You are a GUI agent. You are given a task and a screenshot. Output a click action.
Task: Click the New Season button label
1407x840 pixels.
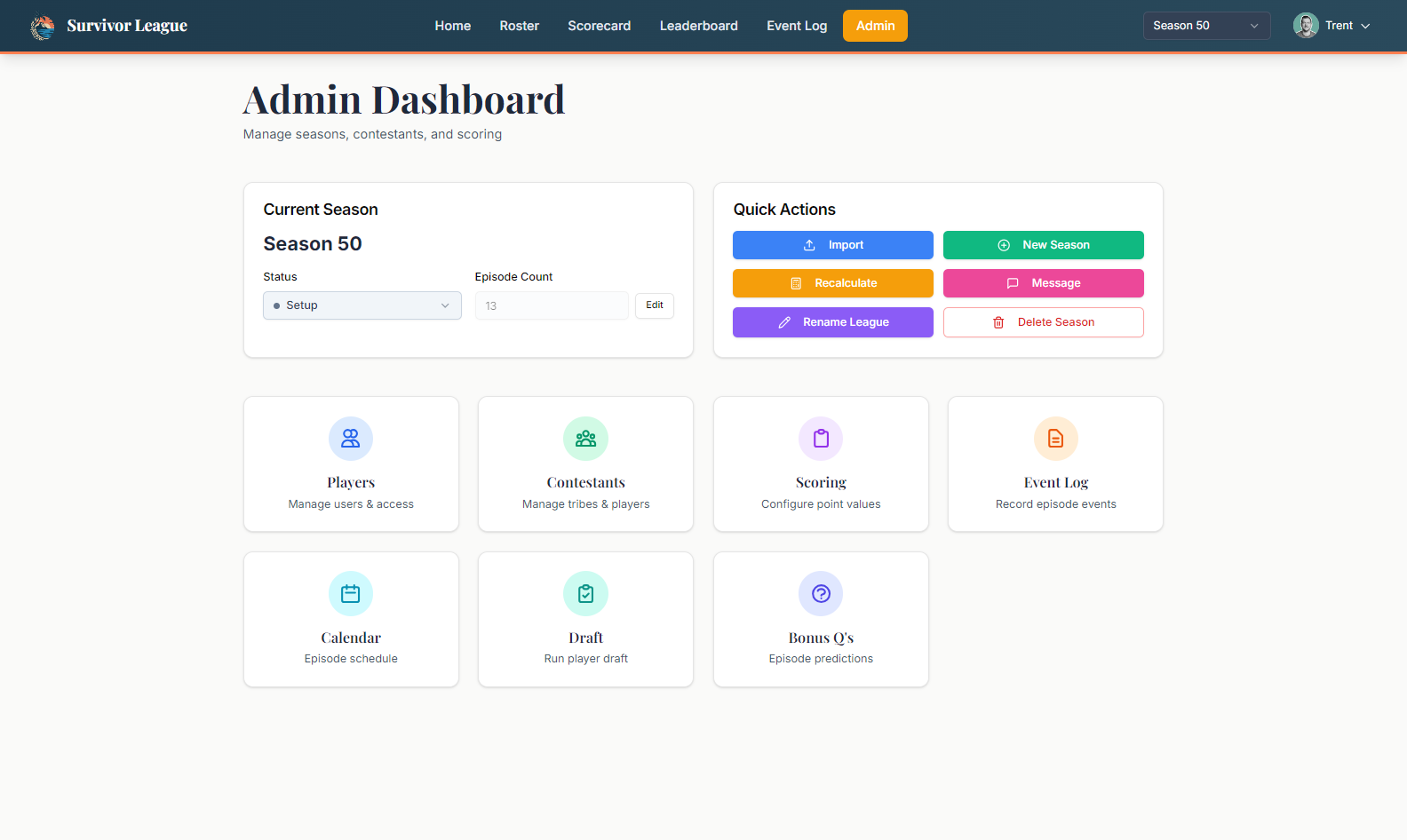1056,245
